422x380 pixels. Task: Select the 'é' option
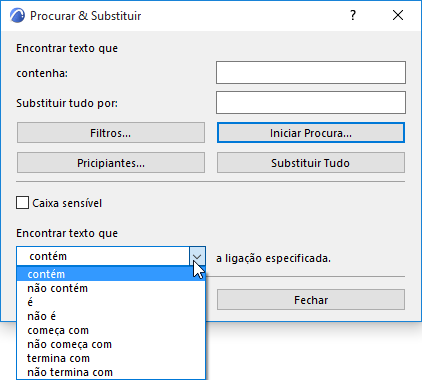pos(111,302)
